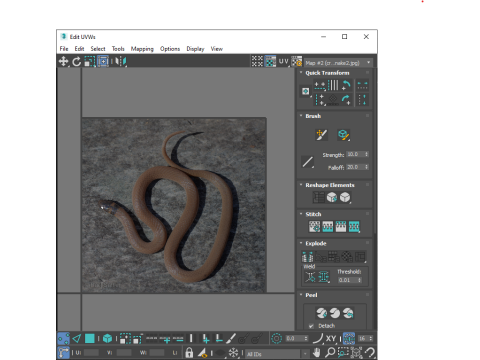
Task: Click Relax Until Flat in Reshape Elements
Action: coord(332,197)
